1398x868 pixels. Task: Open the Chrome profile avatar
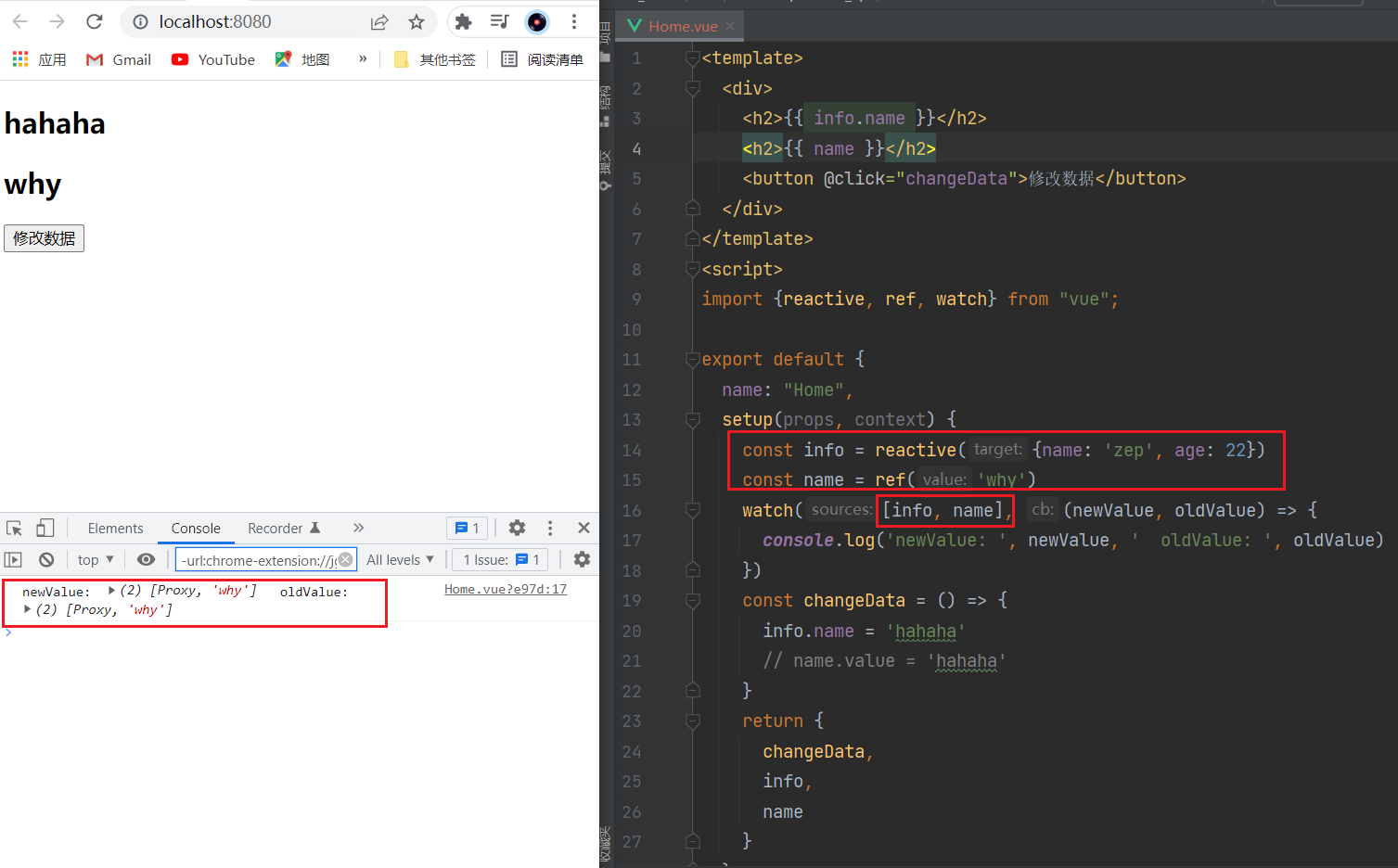point(537,21)
